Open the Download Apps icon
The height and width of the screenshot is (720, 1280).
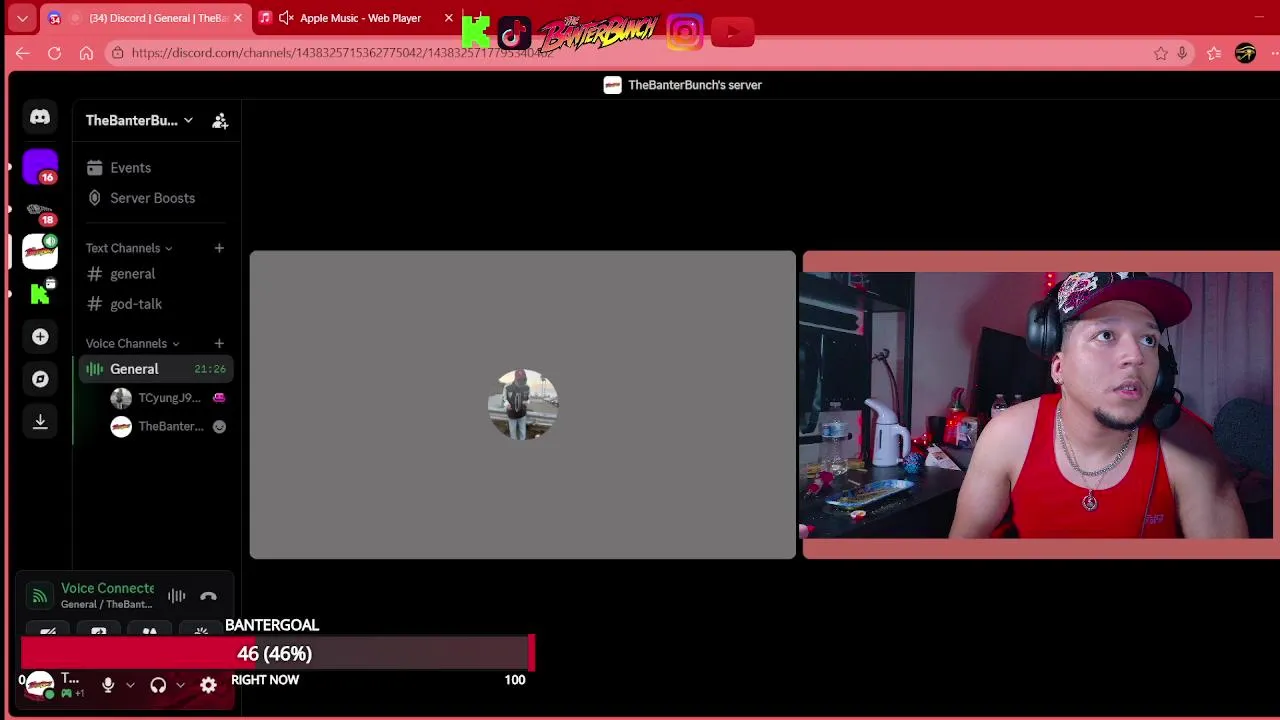click(x=40, y=421)
